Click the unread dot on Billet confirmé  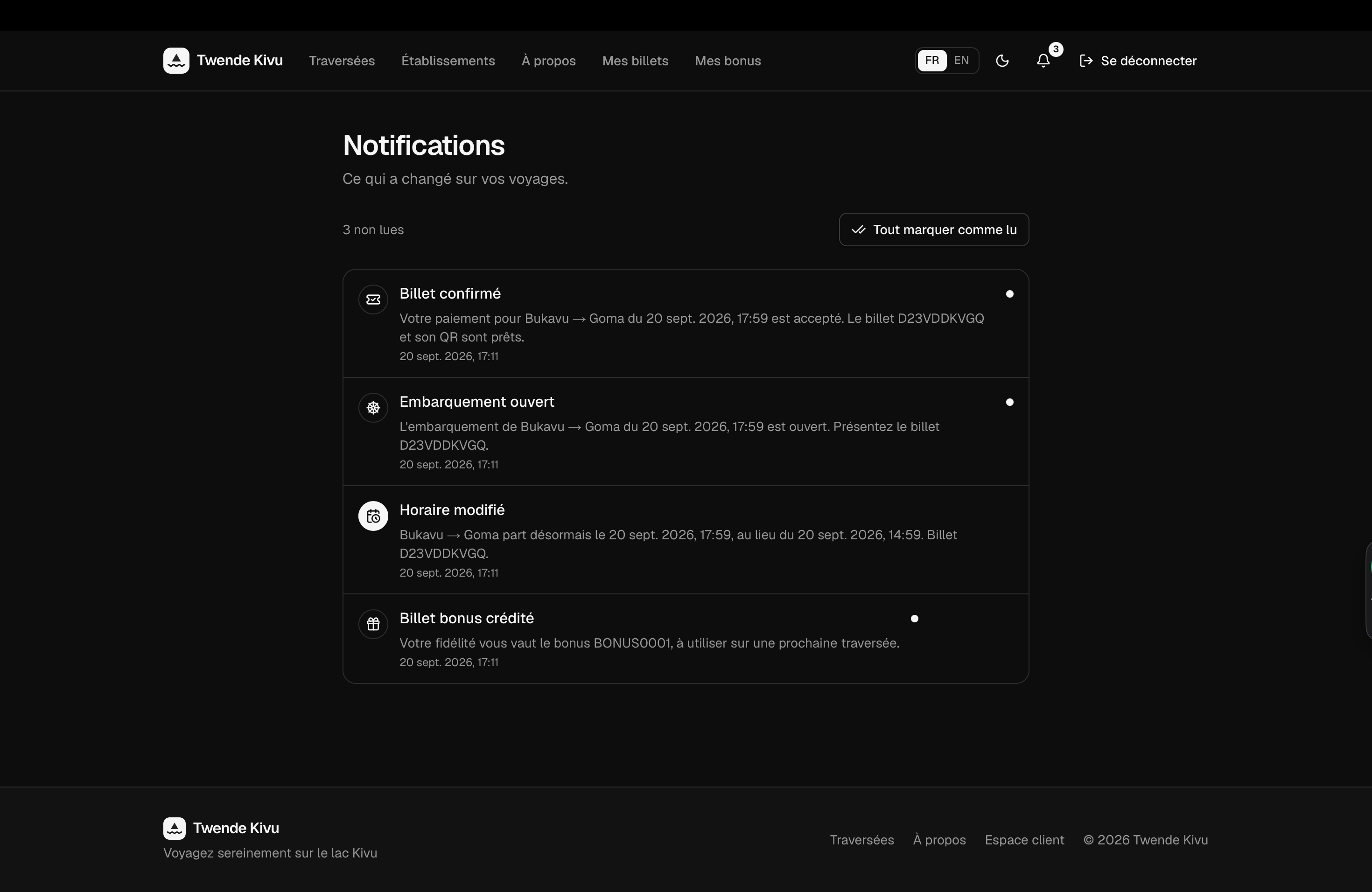[x=1009, y=294]
